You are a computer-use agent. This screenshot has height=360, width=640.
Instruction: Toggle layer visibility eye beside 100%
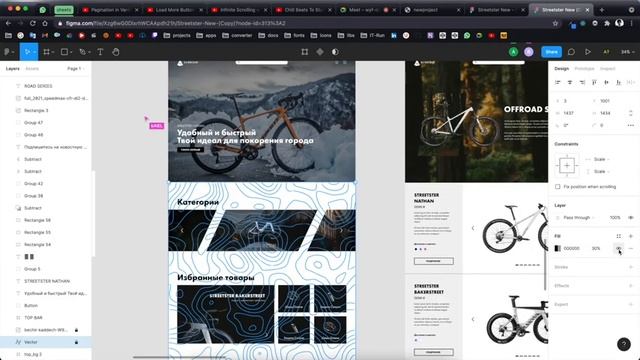tap(631, 218)
